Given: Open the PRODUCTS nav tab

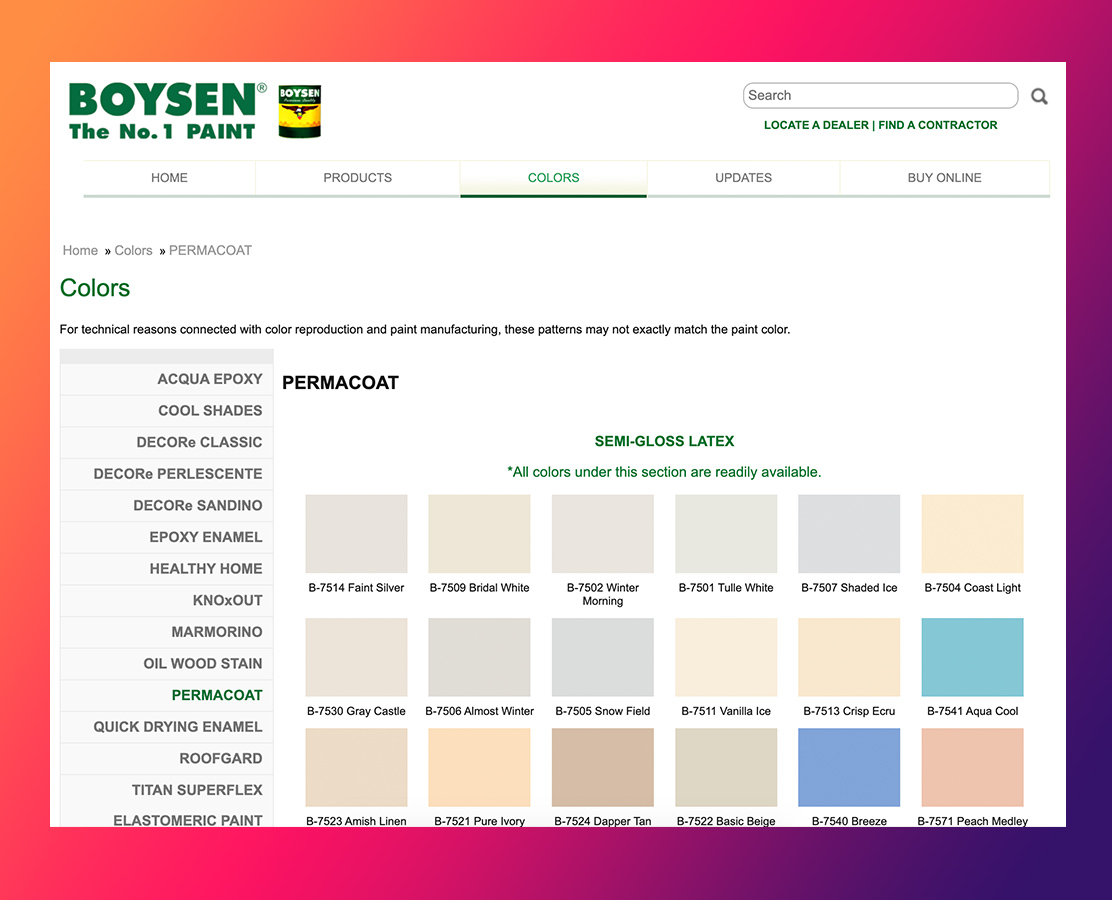Looking at the screenshot, I should (357, 178).
